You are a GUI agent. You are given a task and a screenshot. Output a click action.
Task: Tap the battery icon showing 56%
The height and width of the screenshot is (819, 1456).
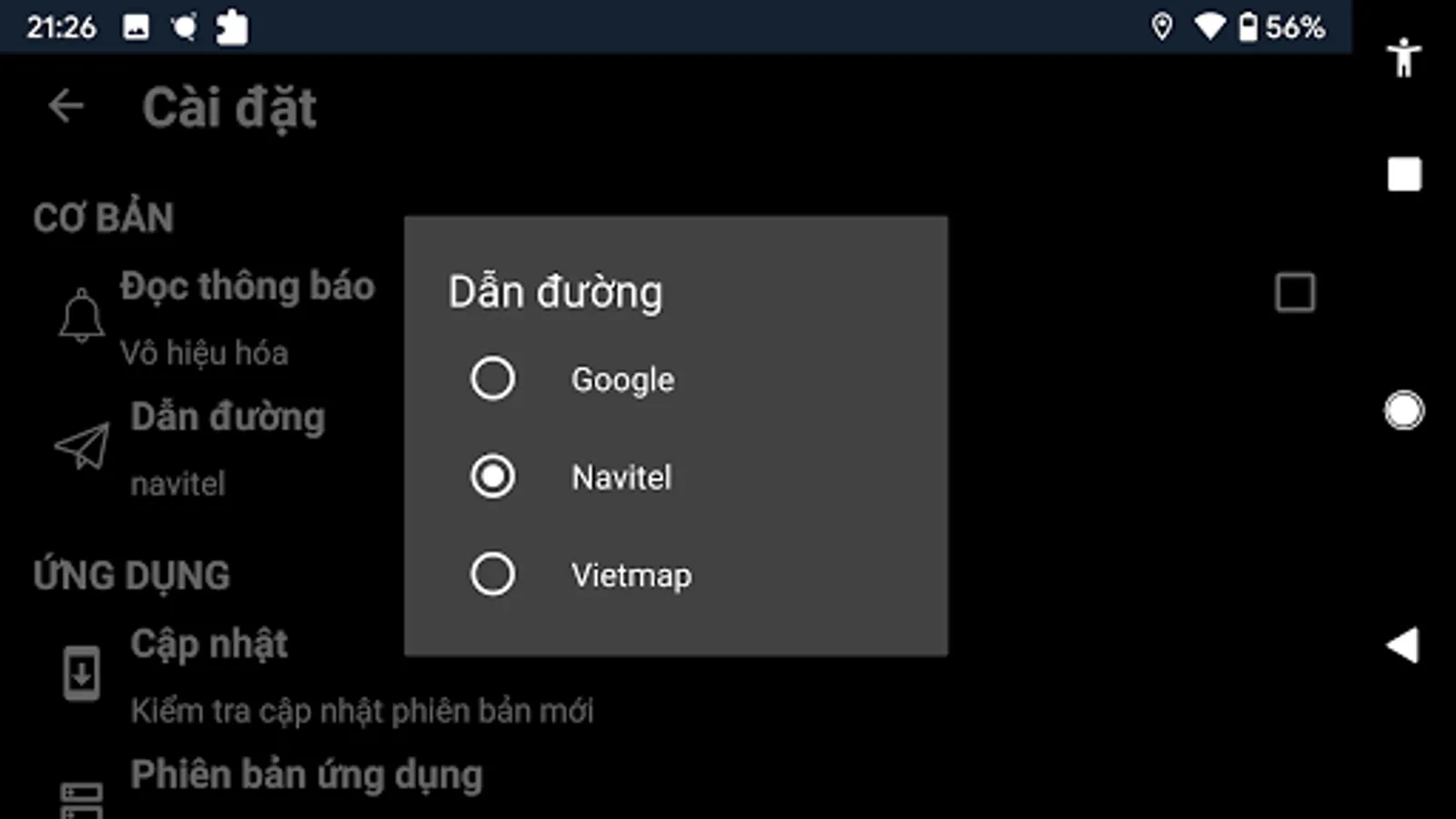1248,27
